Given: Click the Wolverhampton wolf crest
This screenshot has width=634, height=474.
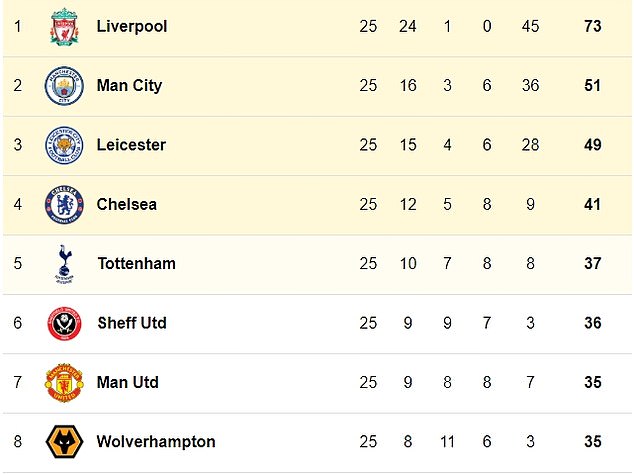Looking at the screenshot, I should tap(64, 441).
